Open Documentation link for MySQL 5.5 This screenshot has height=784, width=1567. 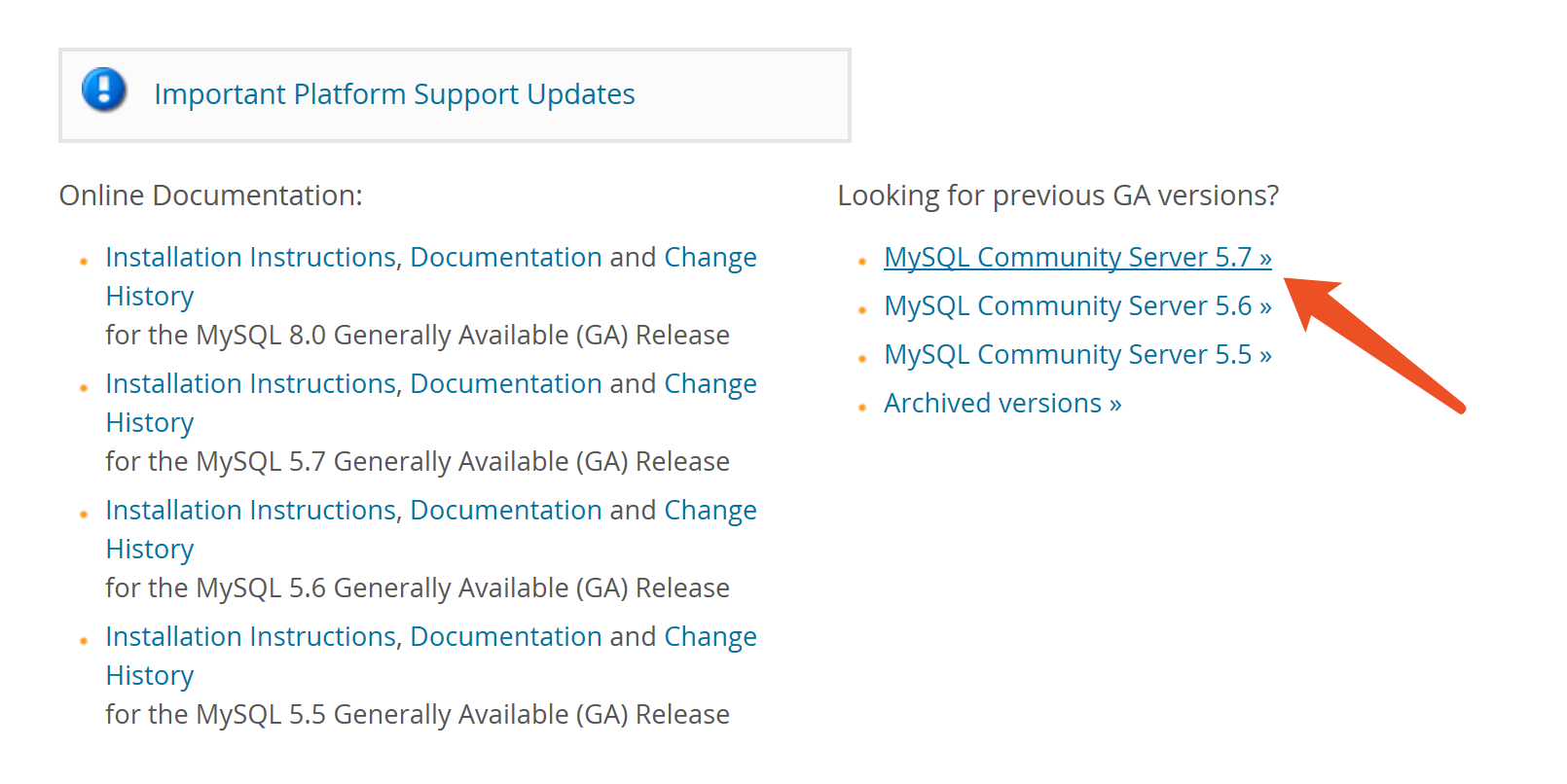(505, 637)
